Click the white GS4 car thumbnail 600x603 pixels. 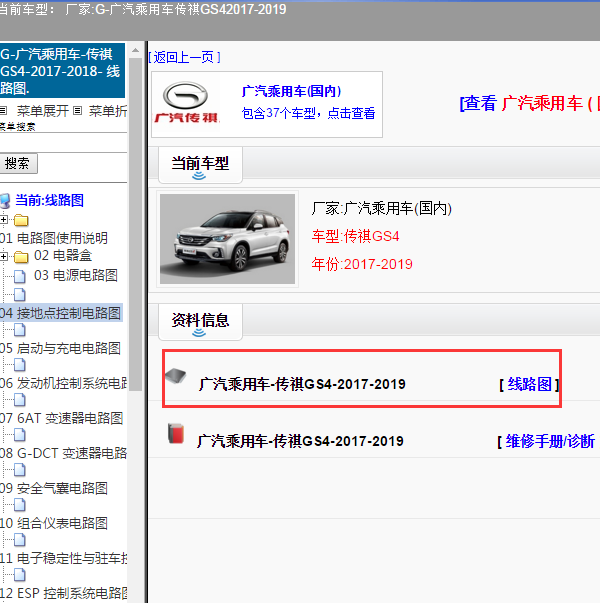[x=227, y=239]
